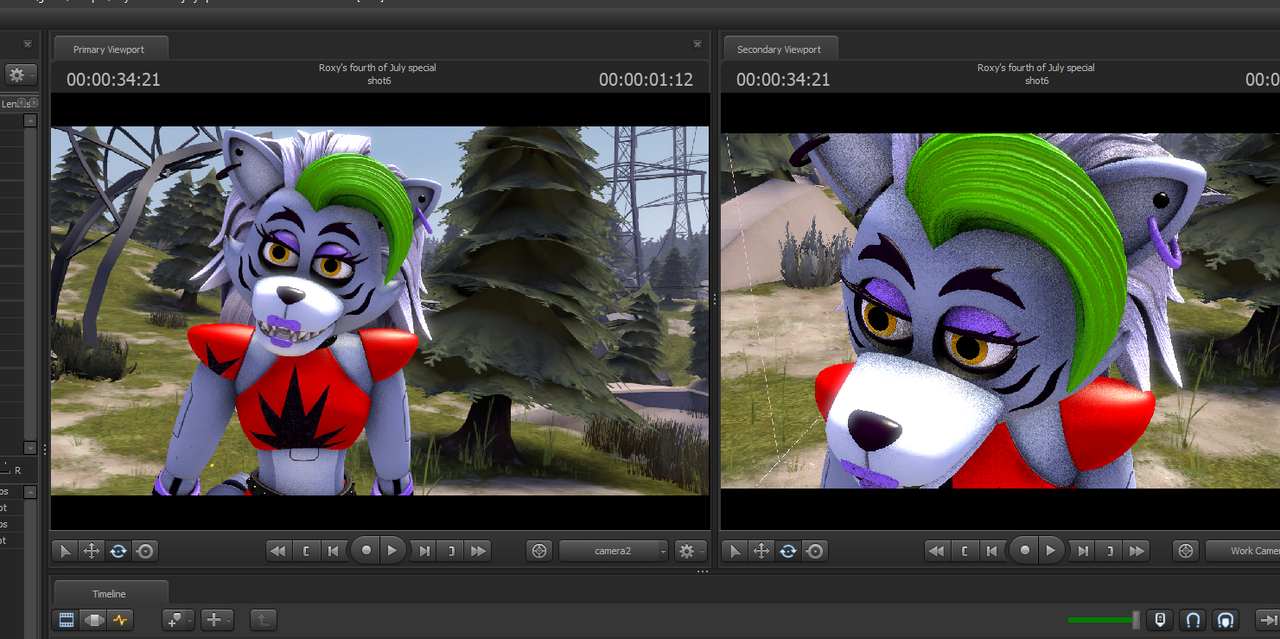Open the Timeline tab
This screenshot has width=1280, height=639.
110,593
